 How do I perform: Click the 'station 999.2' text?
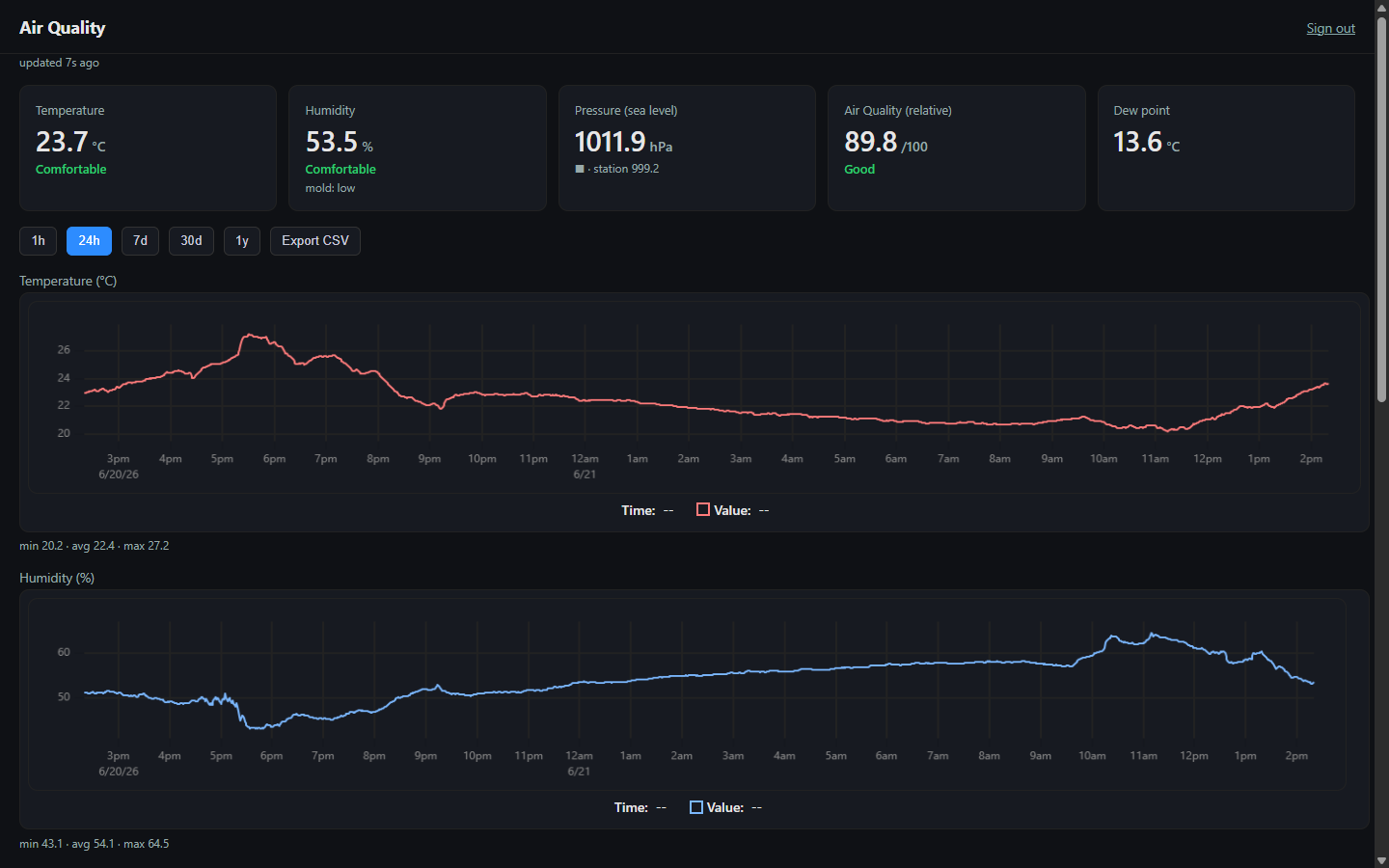(626, 169)
